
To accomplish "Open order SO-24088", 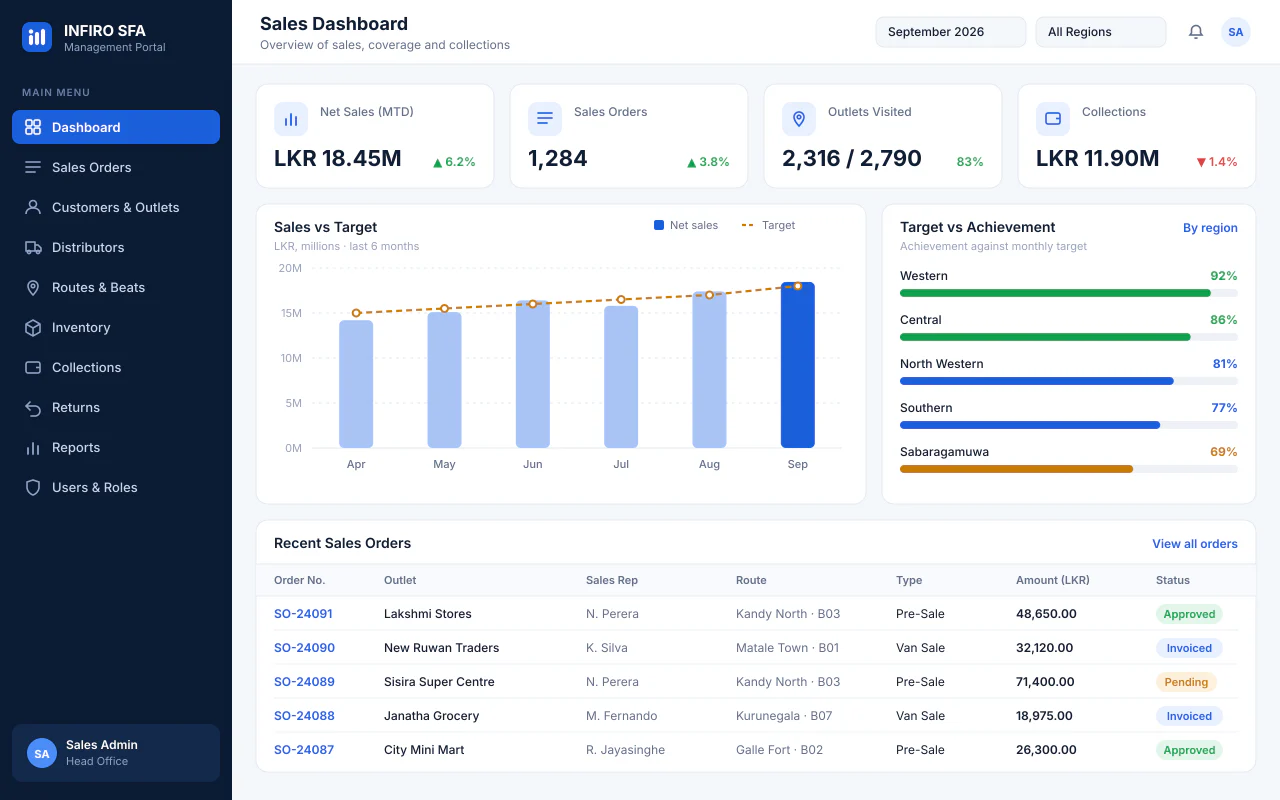I will [304, 716].
